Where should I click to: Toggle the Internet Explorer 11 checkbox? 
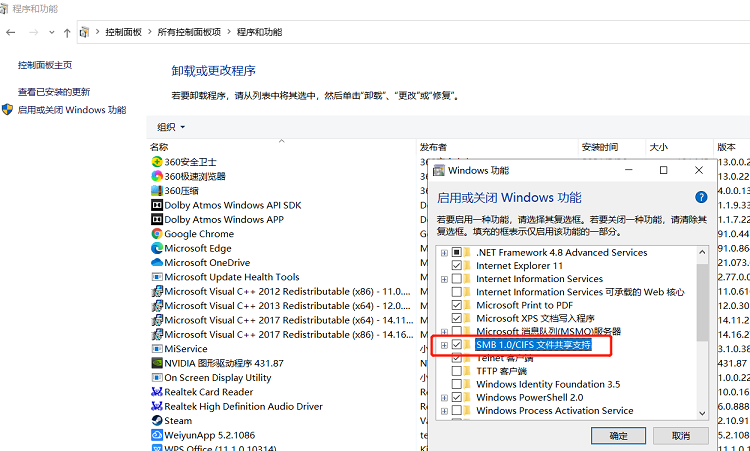[458, 266]
